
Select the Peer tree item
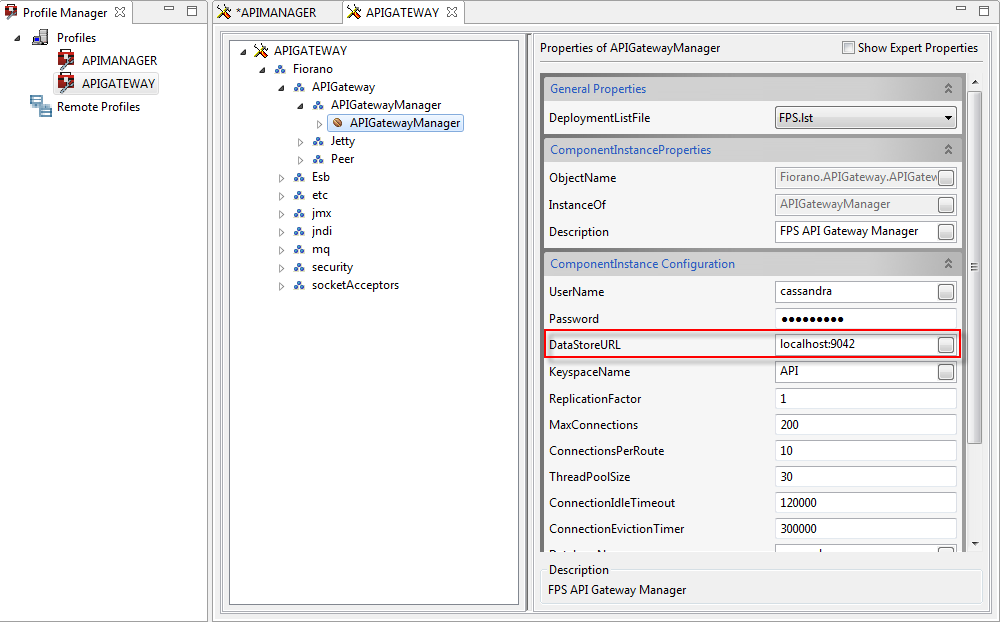342,159
